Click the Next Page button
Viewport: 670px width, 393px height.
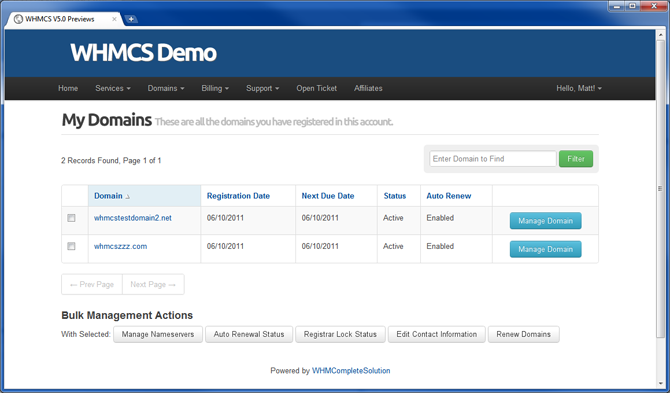coord(153,284)
